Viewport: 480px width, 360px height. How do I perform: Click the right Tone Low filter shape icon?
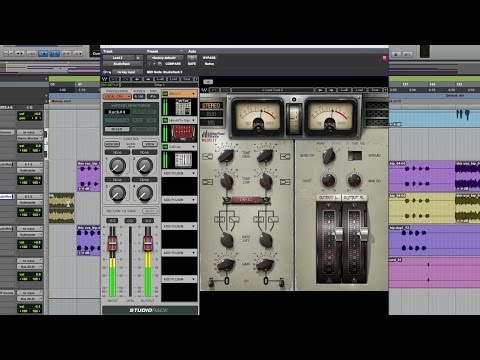(285, 182)
